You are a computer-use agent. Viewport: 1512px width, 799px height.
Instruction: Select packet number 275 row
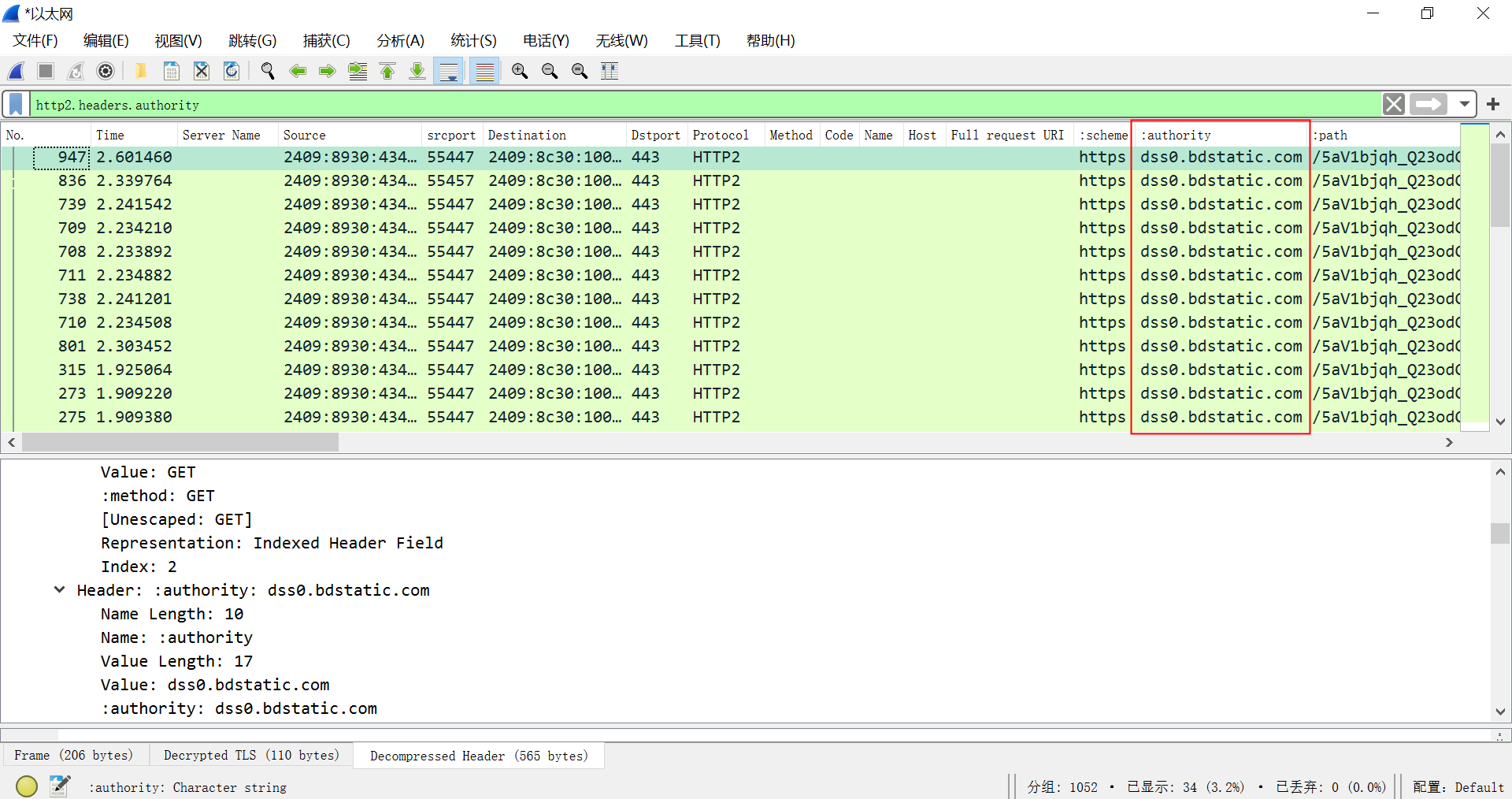tap(731, 418)
